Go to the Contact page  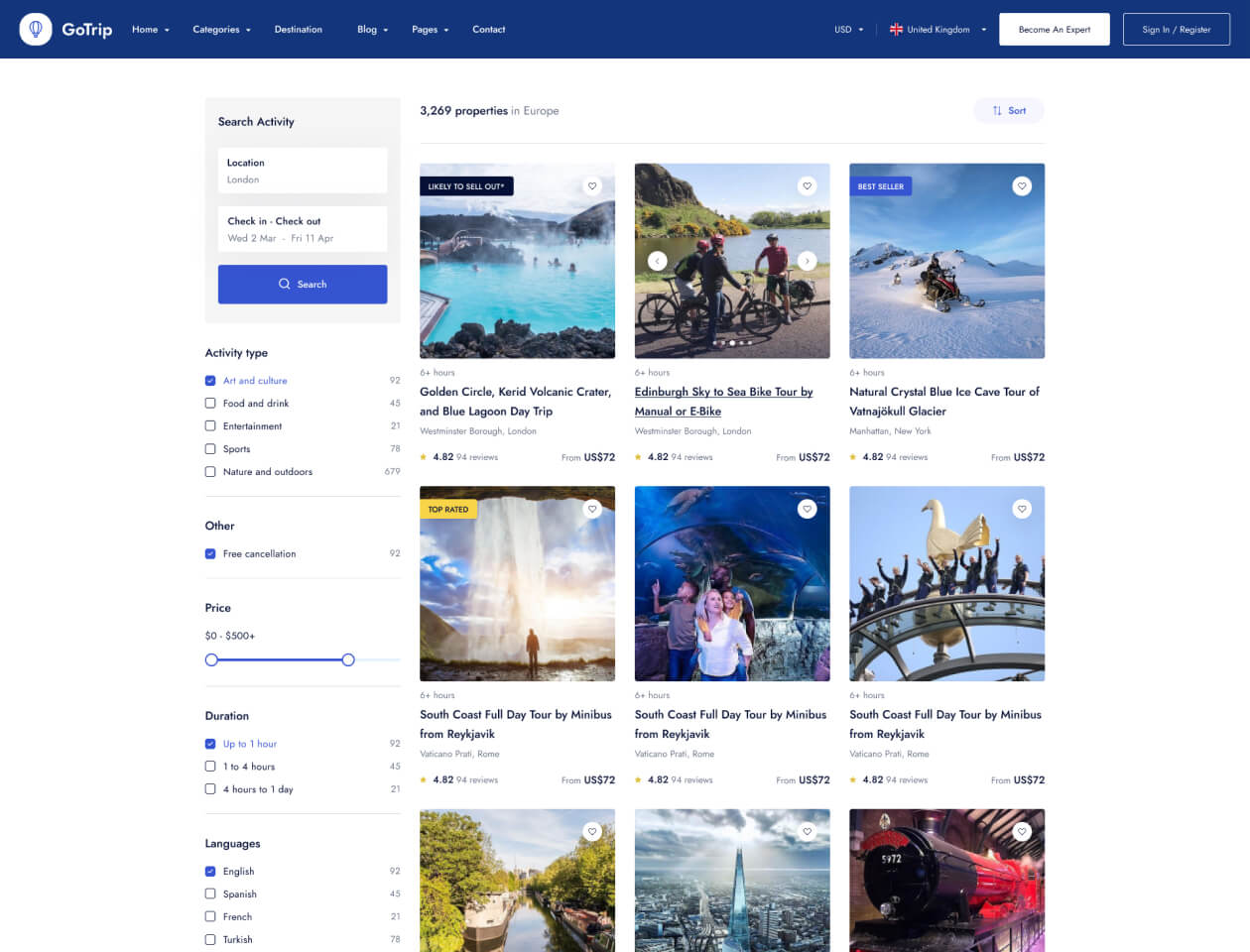[x=488, y=30]
